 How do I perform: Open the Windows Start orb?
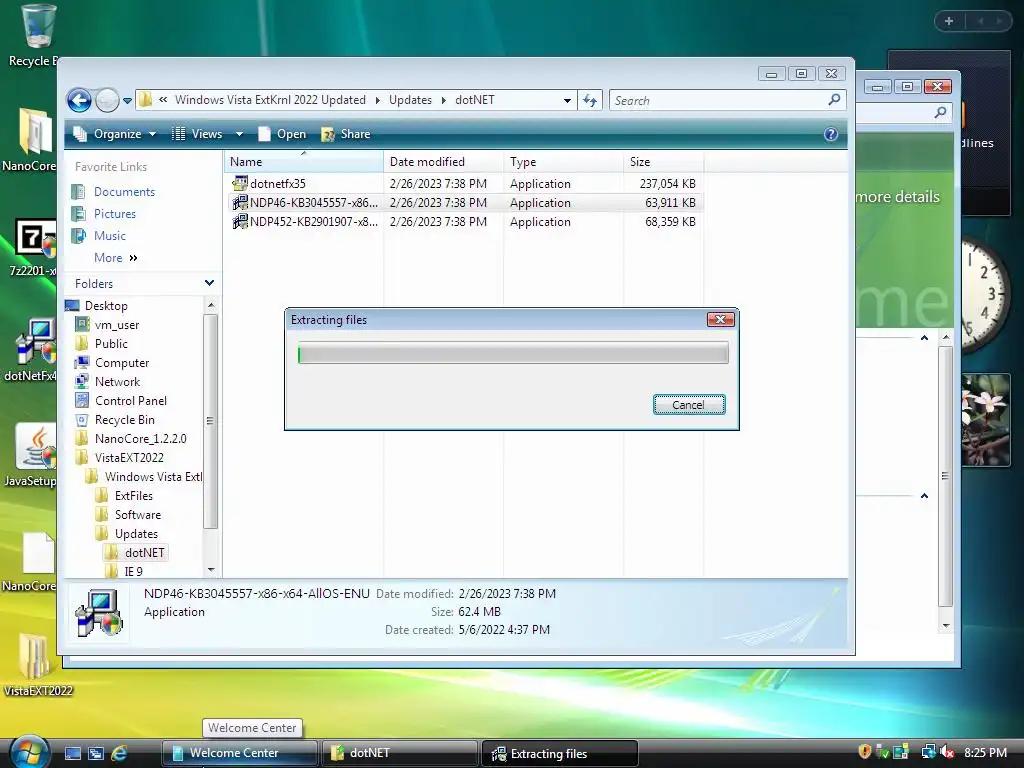29,752
